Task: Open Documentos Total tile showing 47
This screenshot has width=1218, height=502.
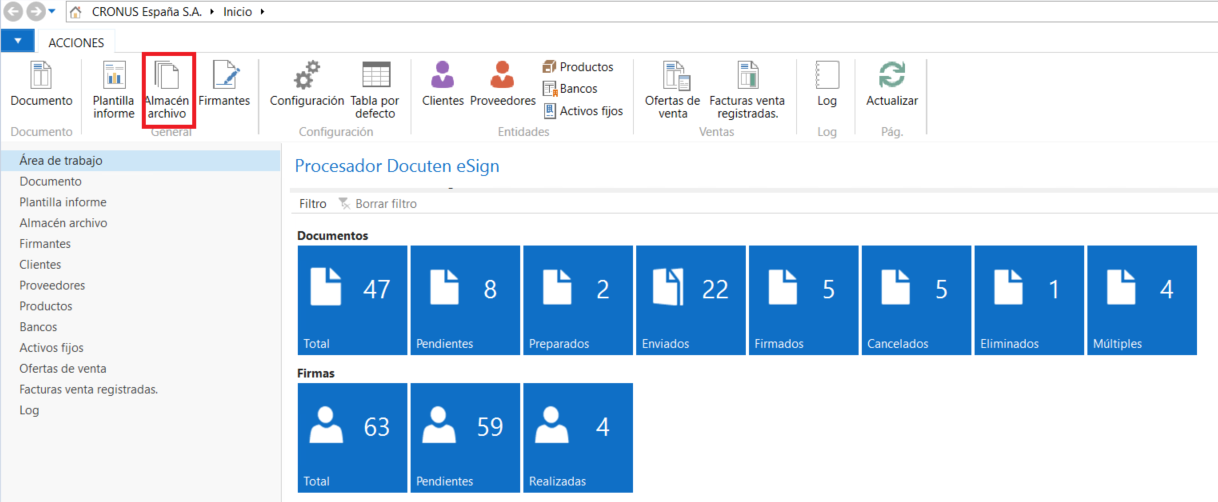Action: (352, 300)
